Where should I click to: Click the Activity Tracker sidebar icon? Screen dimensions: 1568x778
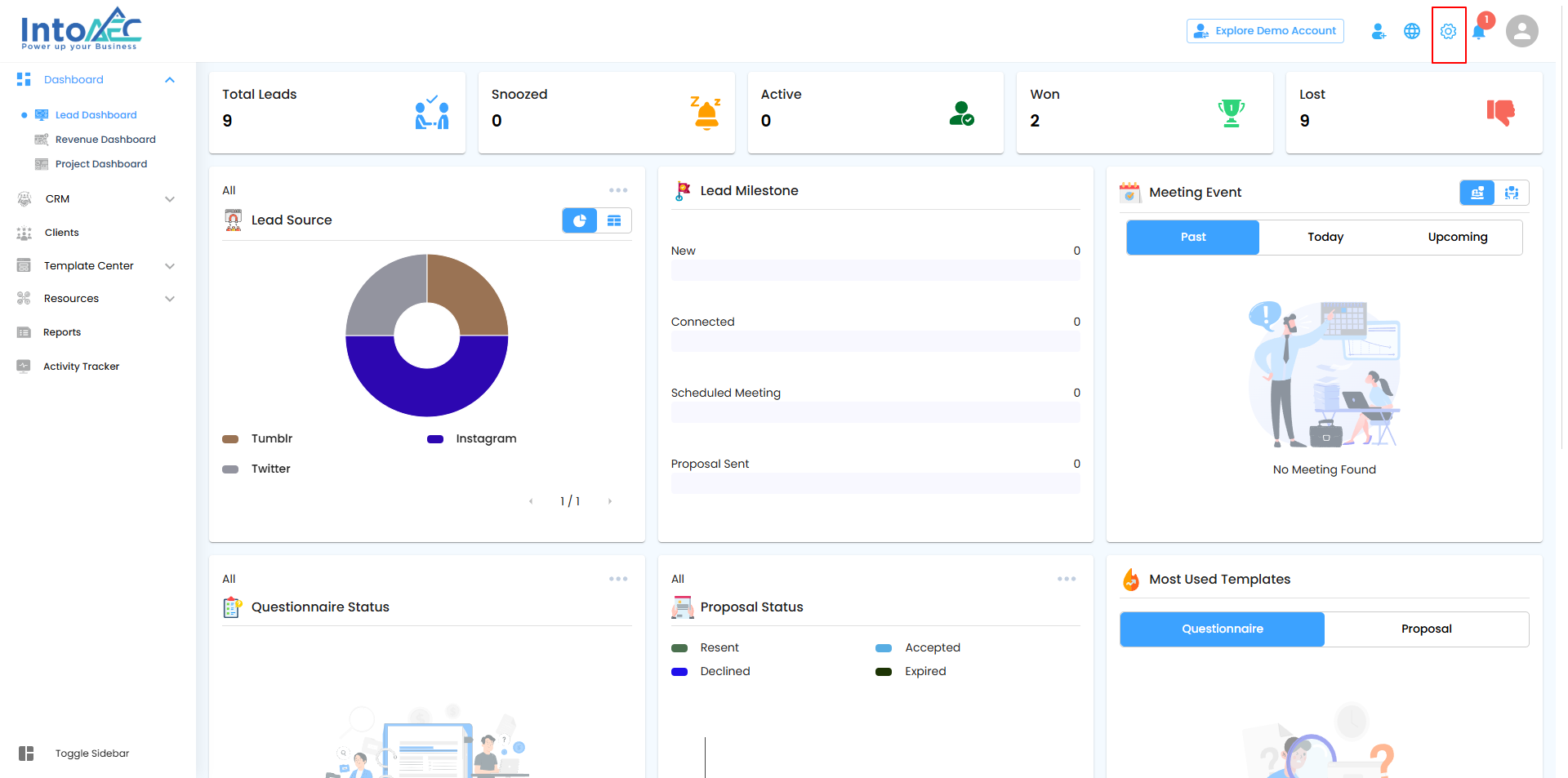point(24,367)
